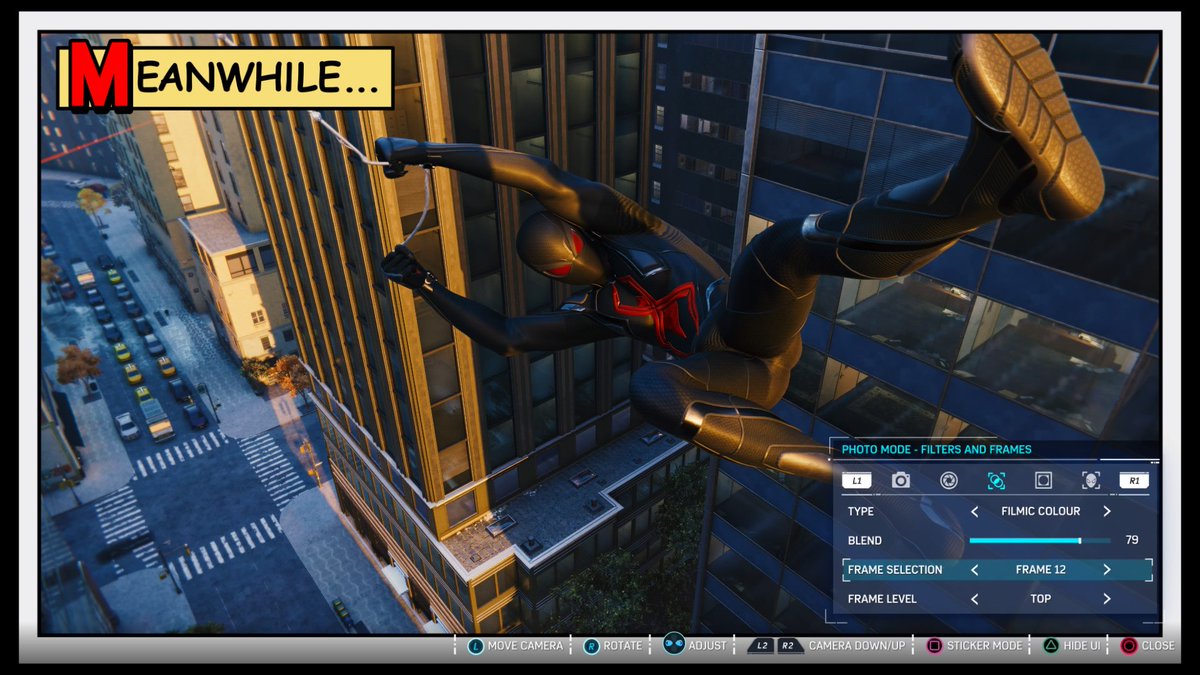Select the BLEND row label
Viewport: 1200px width, 675px height.
pos(864,540)
